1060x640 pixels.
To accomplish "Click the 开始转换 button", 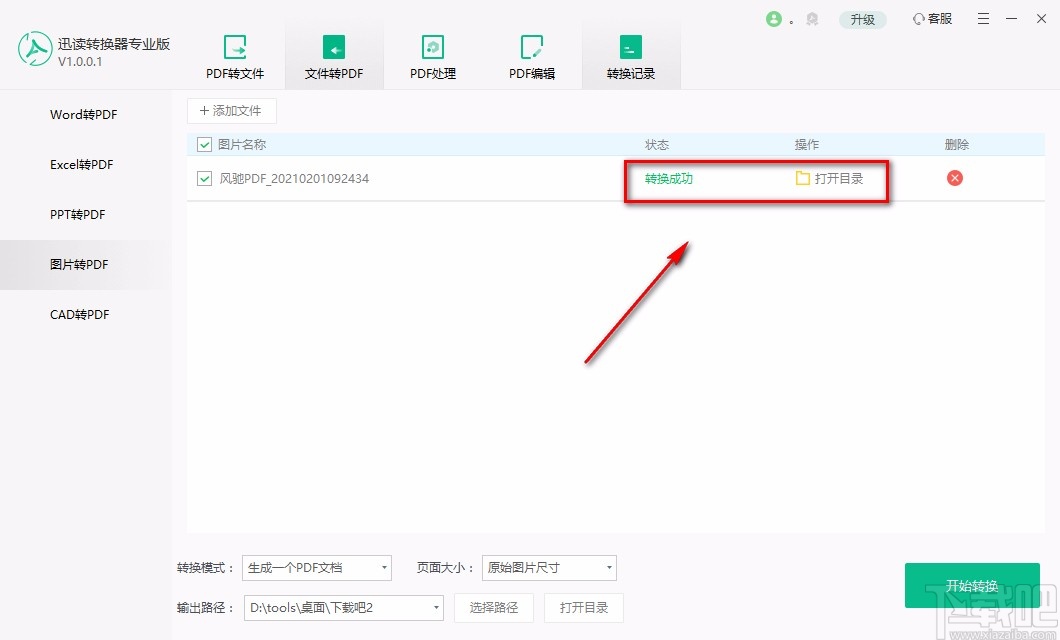I will (971, 585).
